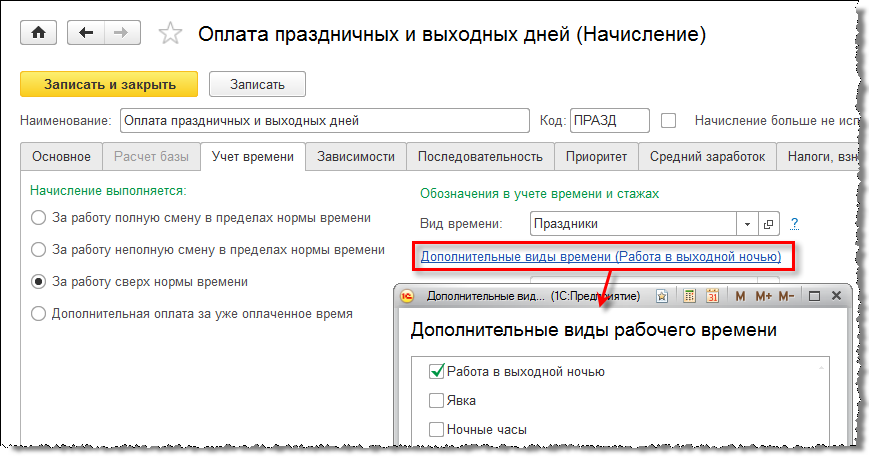Navigate forward with the right arrow
This screenshot has height=456, width=869.
click(x=122, y=33)
